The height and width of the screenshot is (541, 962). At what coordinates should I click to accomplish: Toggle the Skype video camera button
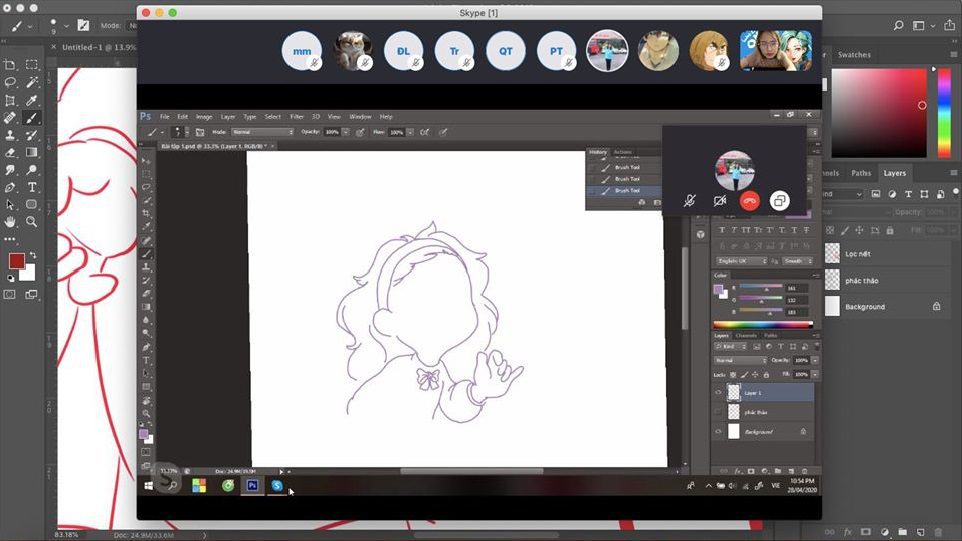point(719,201)
